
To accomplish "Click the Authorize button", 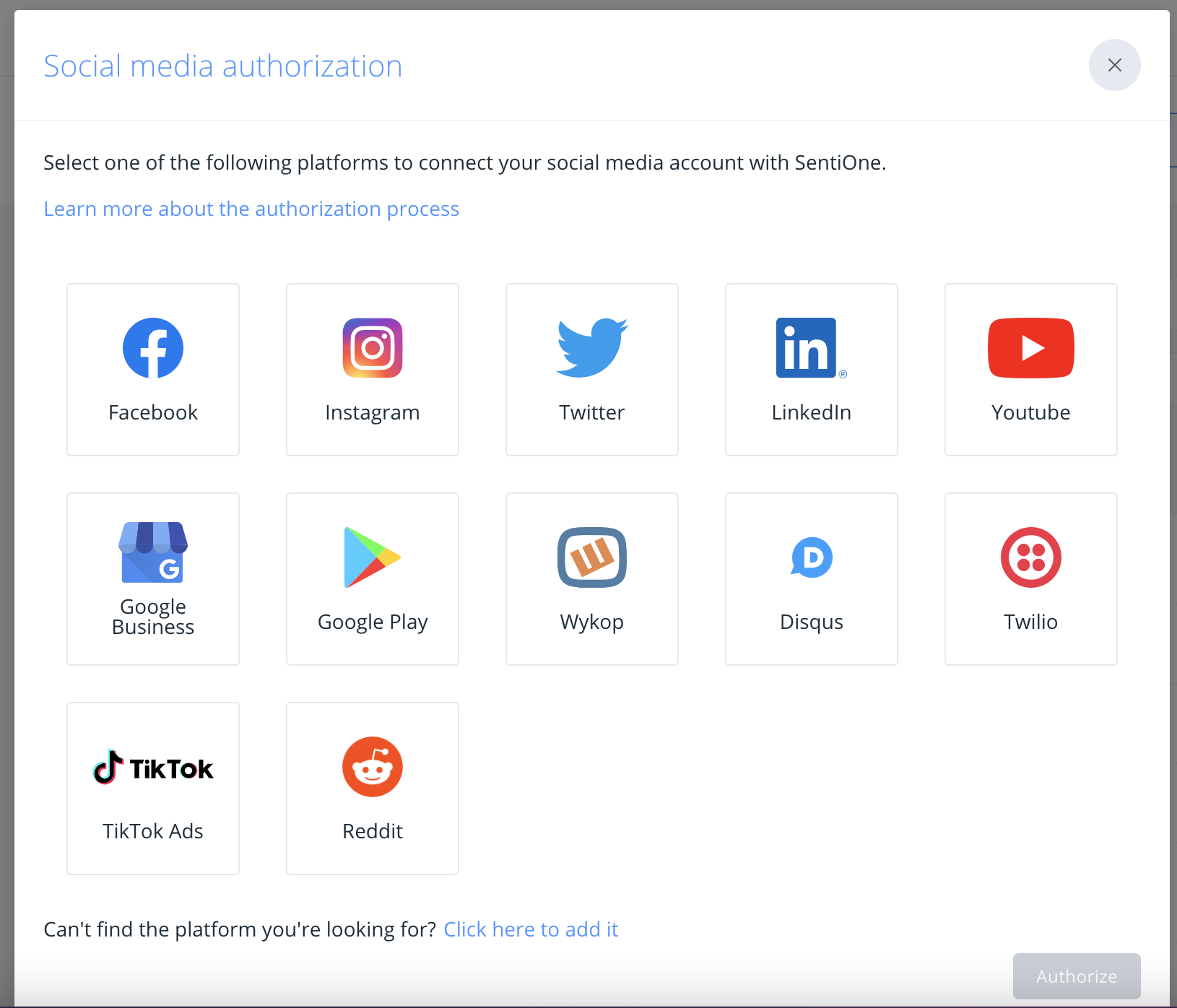I will (1077, 976).
